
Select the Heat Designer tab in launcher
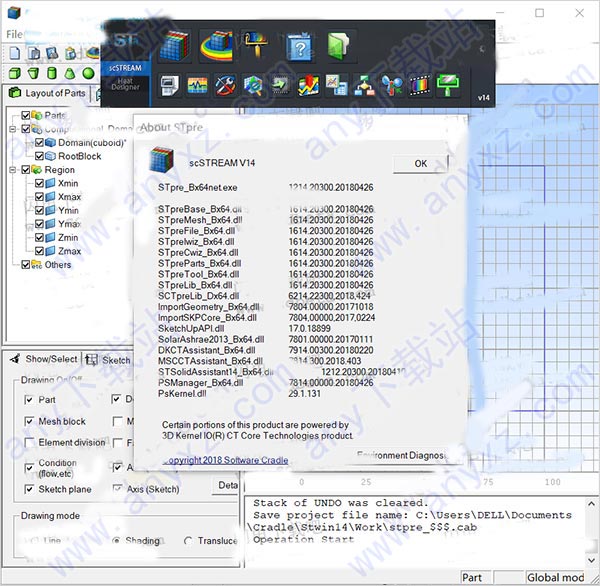[125, 84]
